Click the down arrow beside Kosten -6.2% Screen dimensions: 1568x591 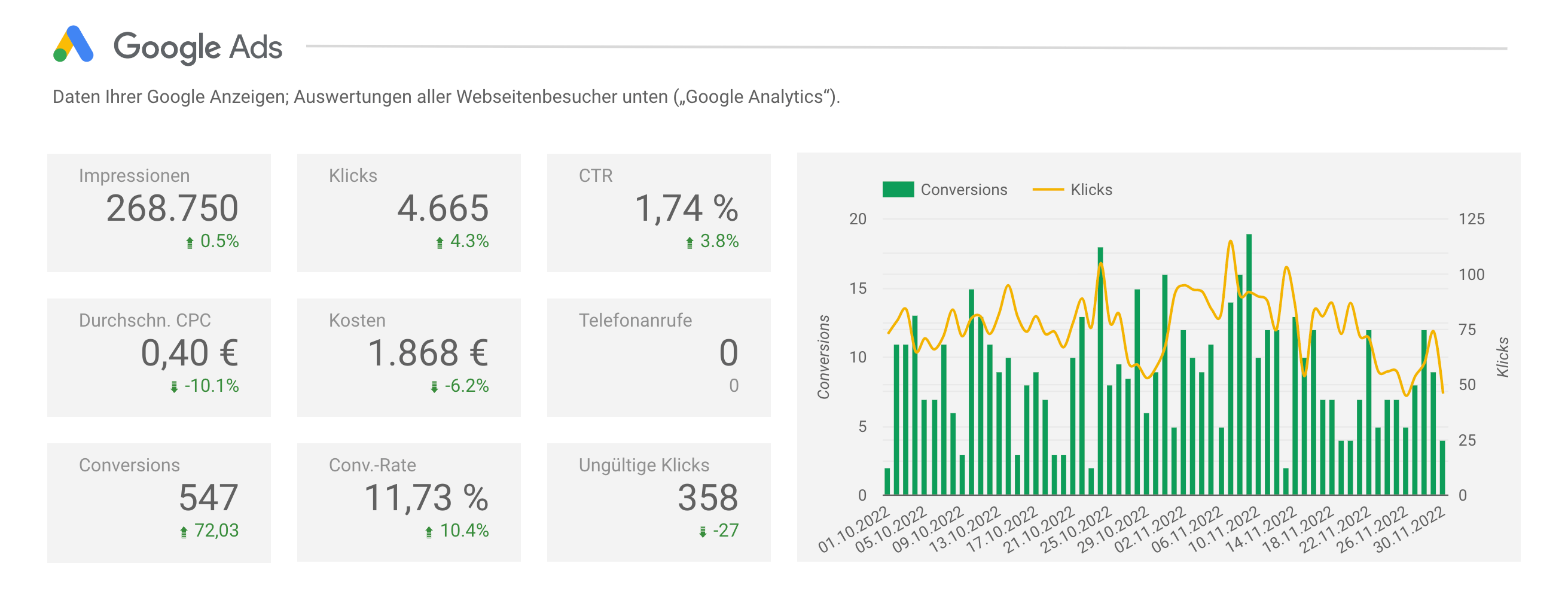pyautogui.click(x=434, y=386)
